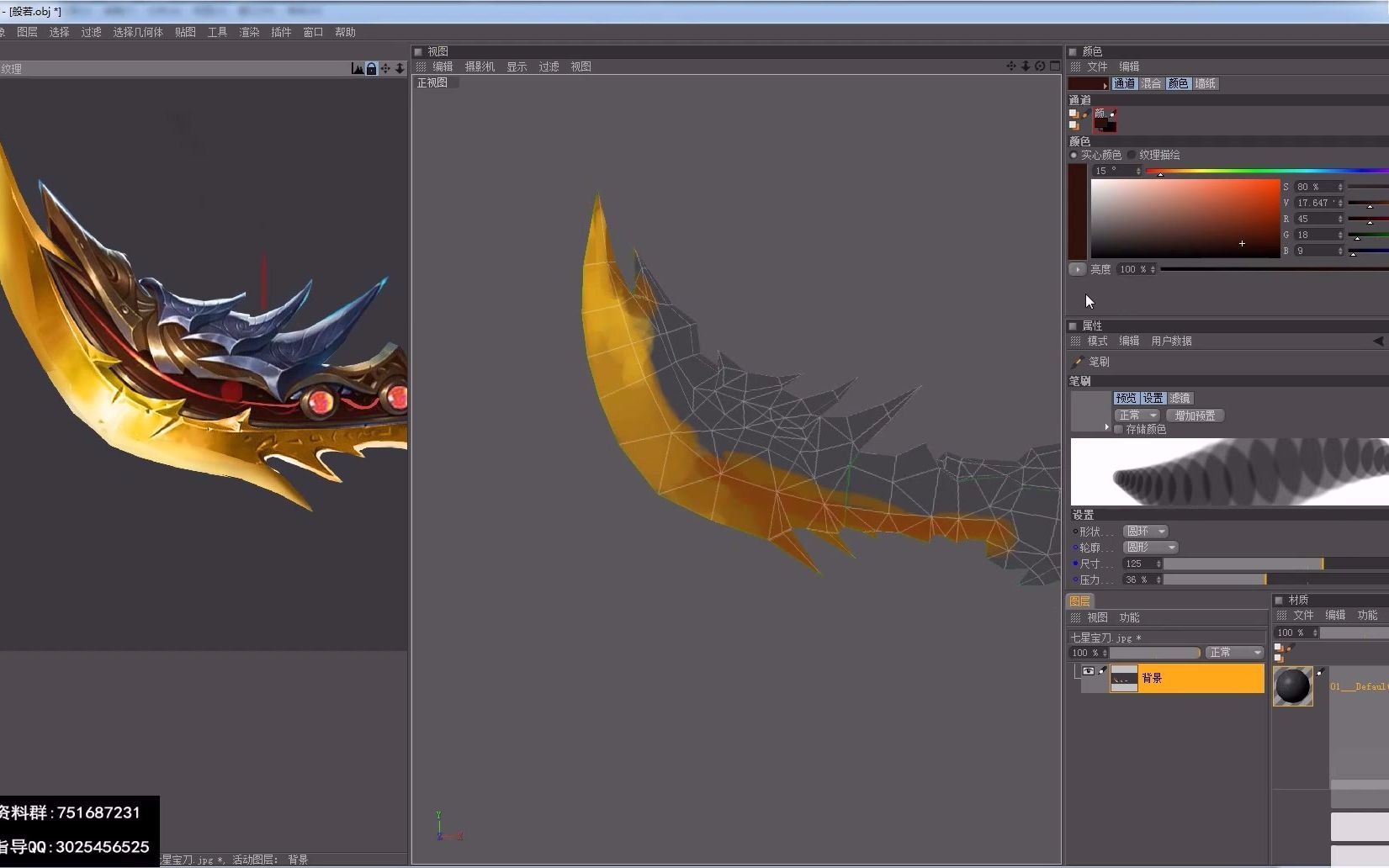The height and width of the screenshot is (868, 1389).
Task: Hide the 背景 layer with its eye toggle
Action: click(x=1088, y=670)
